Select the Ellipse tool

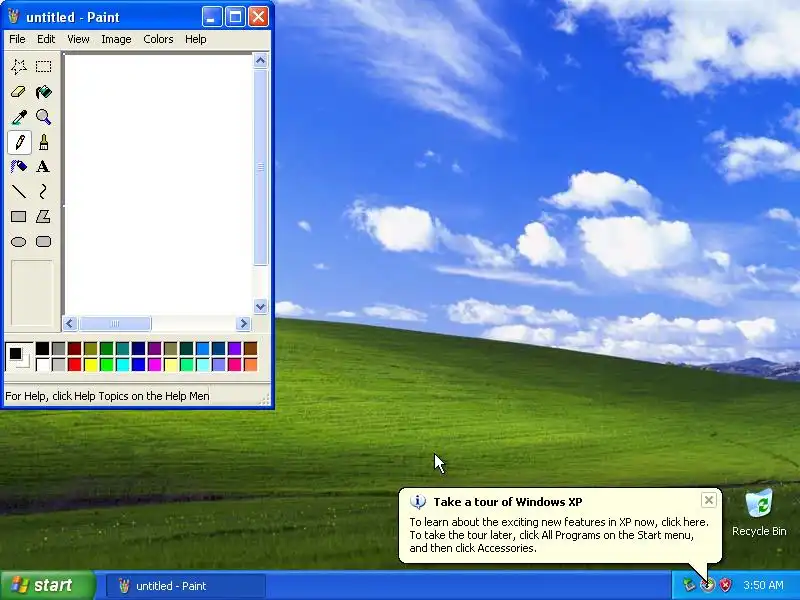tap(19, 242)
